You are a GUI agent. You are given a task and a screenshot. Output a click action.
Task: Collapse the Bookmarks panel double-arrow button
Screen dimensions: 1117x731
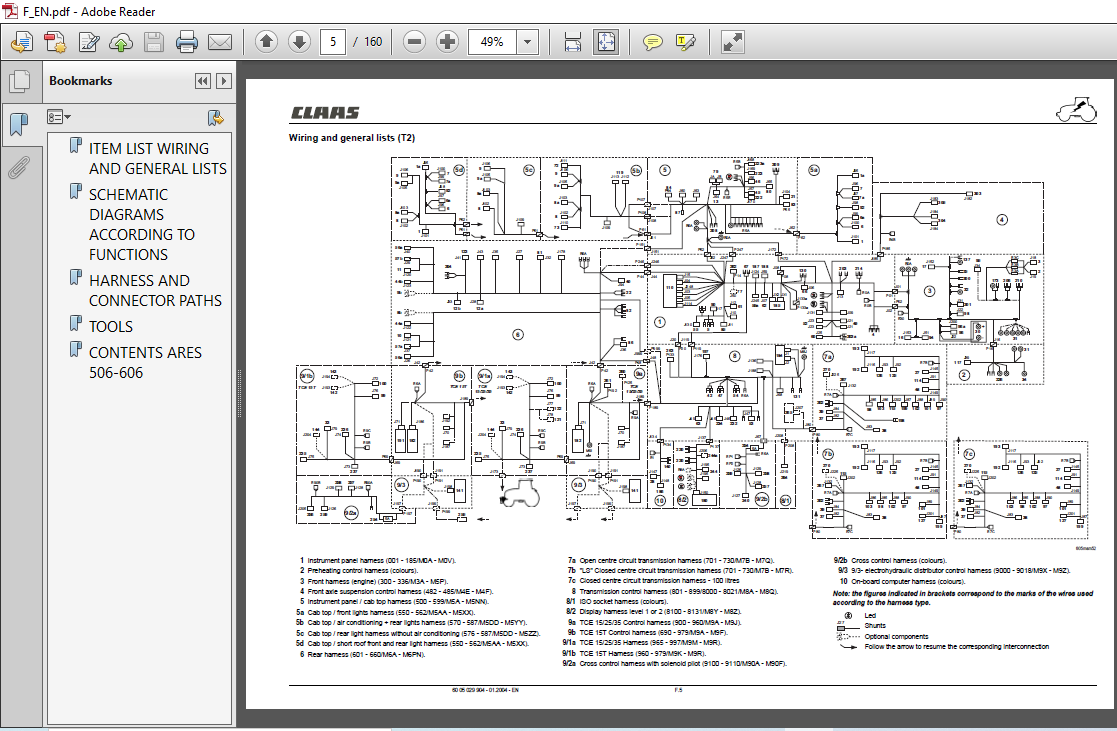[202, 81]
